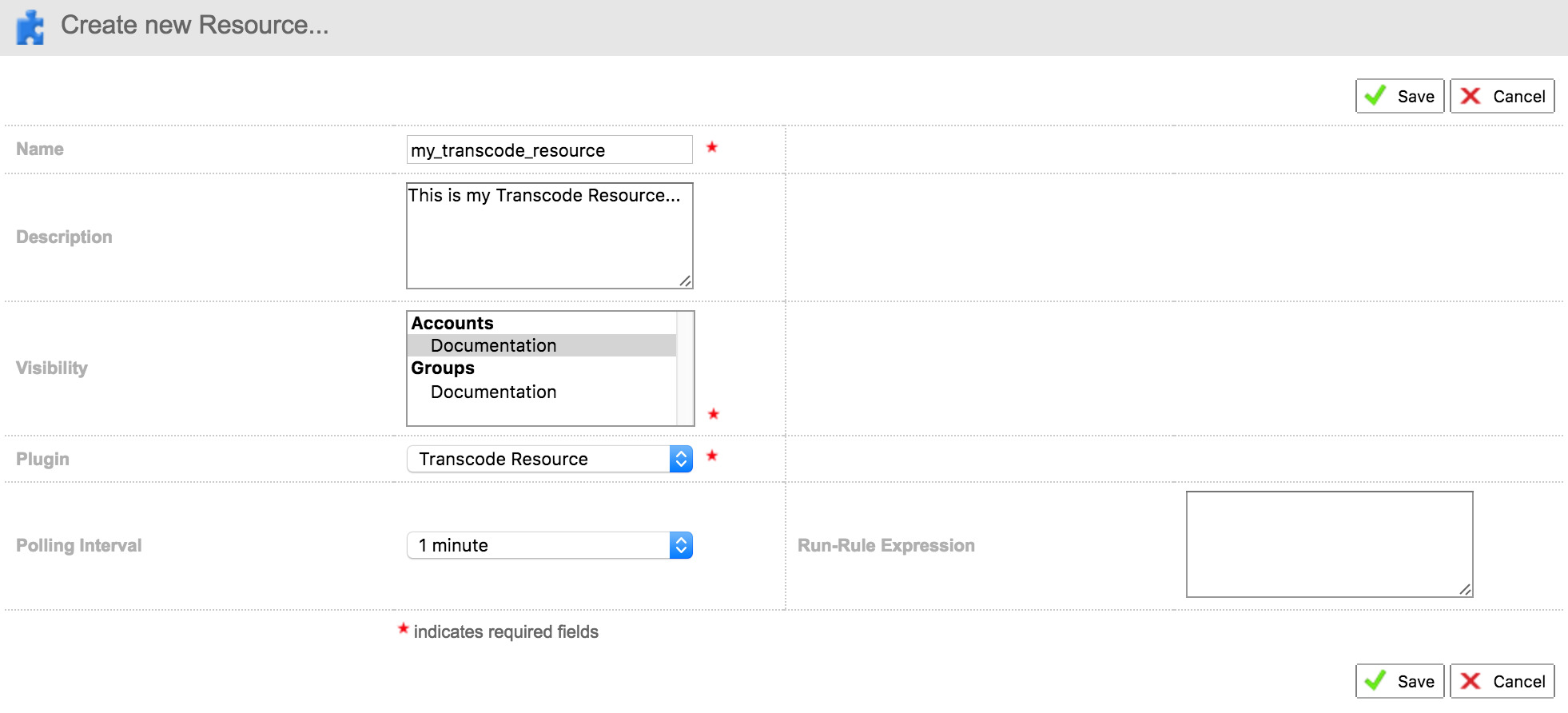Click the Run-Rule Expression text area
The image size is (1568, 713).
tap(1328, 544)
